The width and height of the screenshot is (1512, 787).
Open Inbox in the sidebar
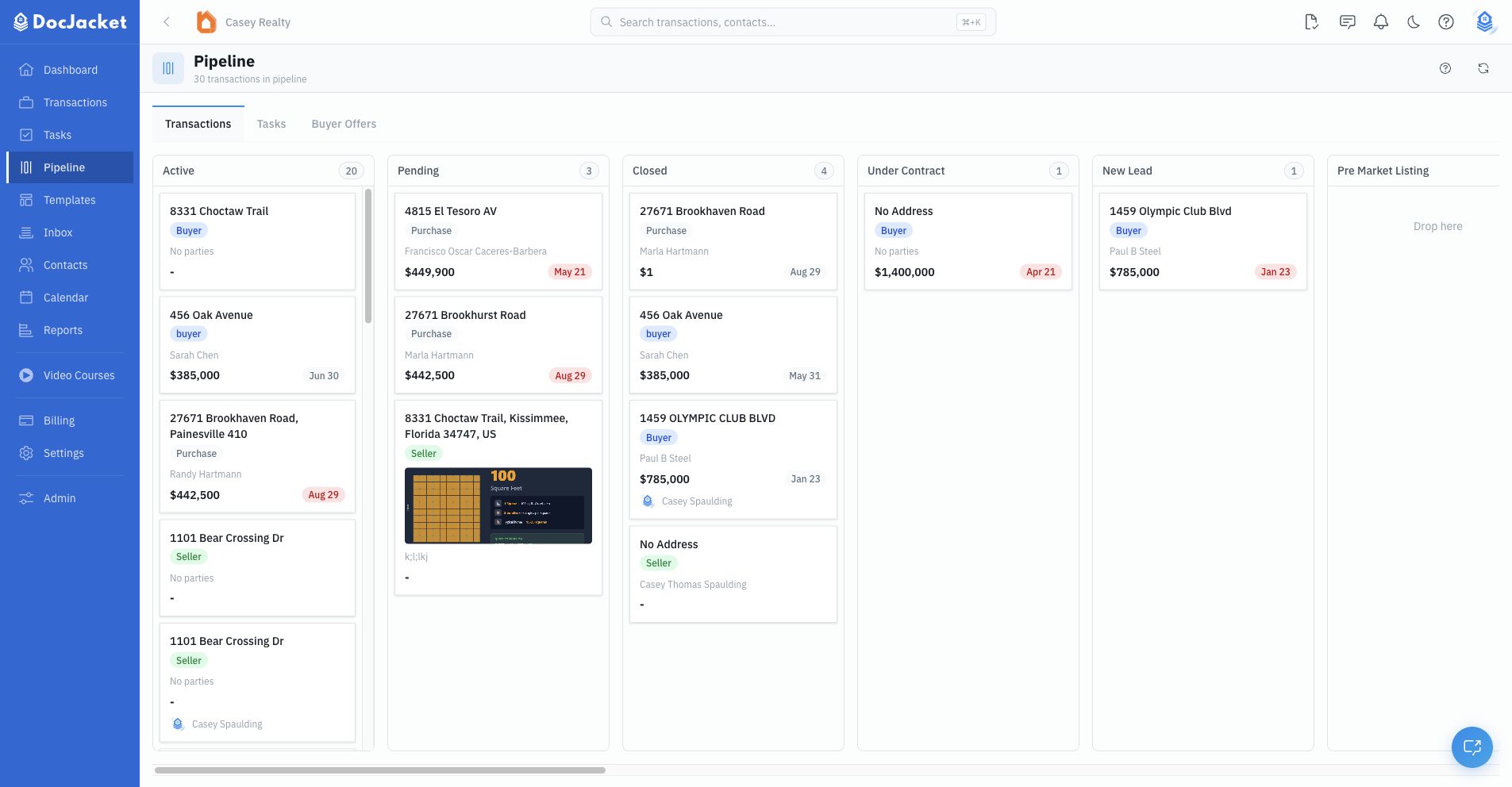(x=70, y=232)
